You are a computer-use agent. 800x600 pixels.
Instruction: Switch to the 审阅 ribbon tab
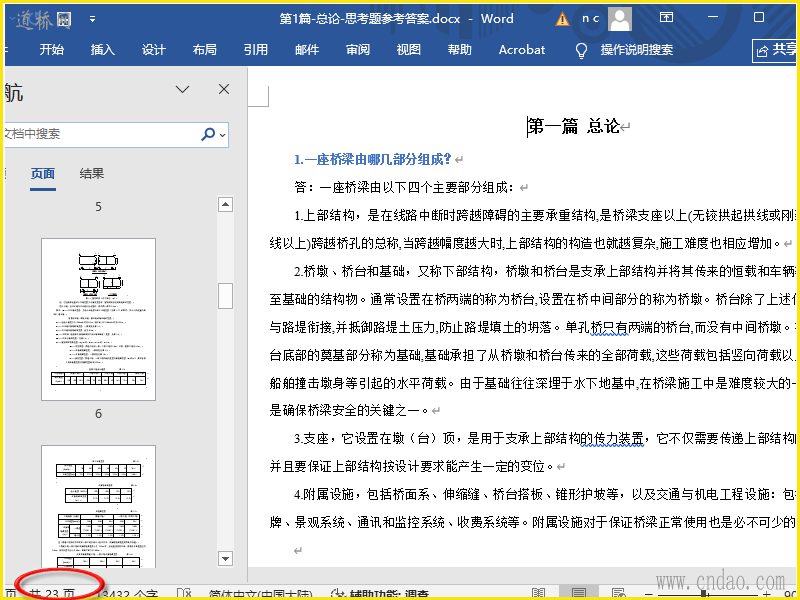point(358,50)
